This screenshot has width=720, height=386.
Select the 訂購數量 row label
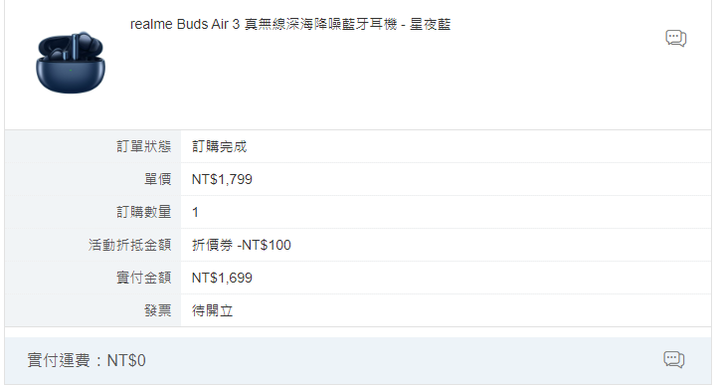[144, 212]
